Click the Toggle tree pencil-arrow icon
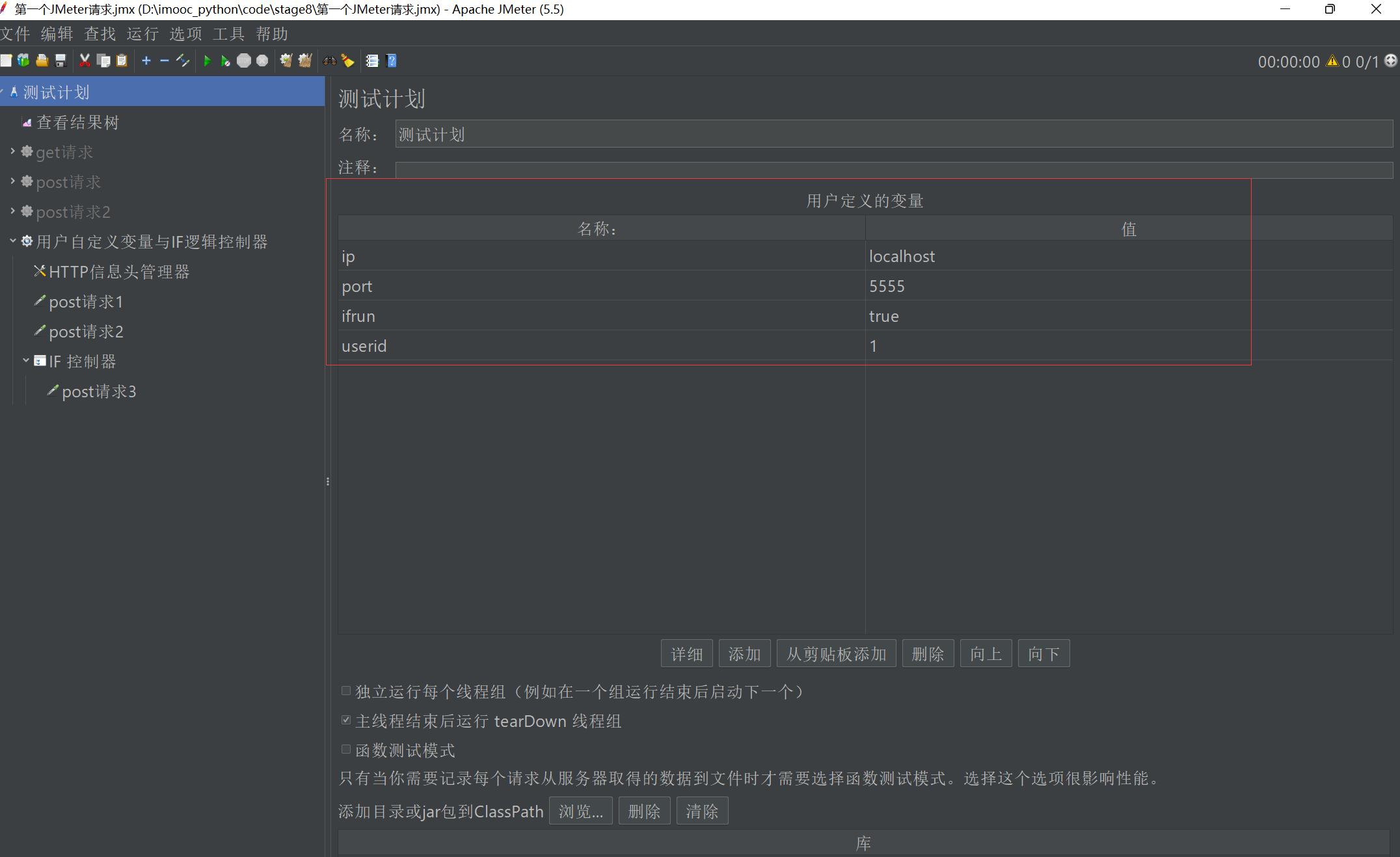1400x857 pixels. point(183,61)
